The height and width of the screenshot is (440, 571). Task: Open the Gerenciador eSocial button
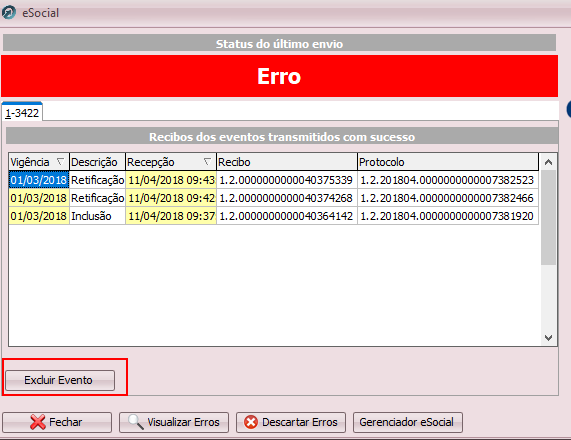coord(408,422)
